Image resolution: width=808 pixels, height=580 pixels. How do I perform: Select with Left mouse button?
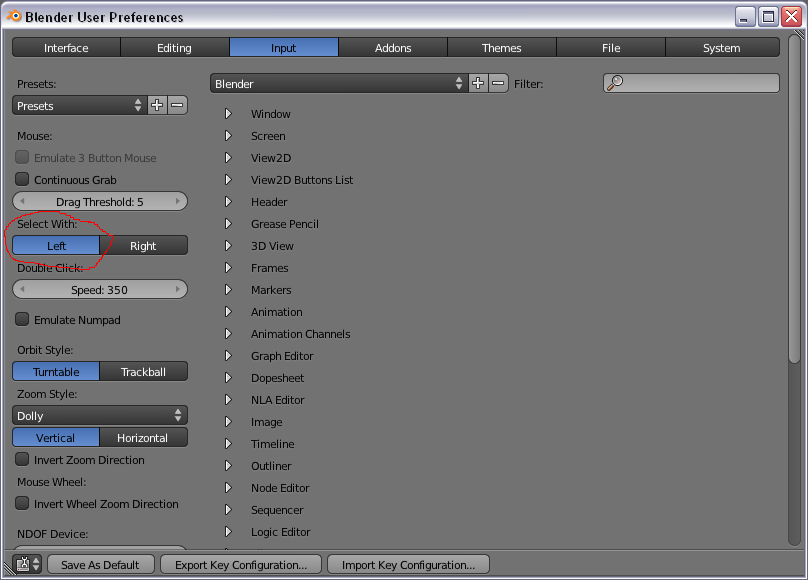[56, 245]
